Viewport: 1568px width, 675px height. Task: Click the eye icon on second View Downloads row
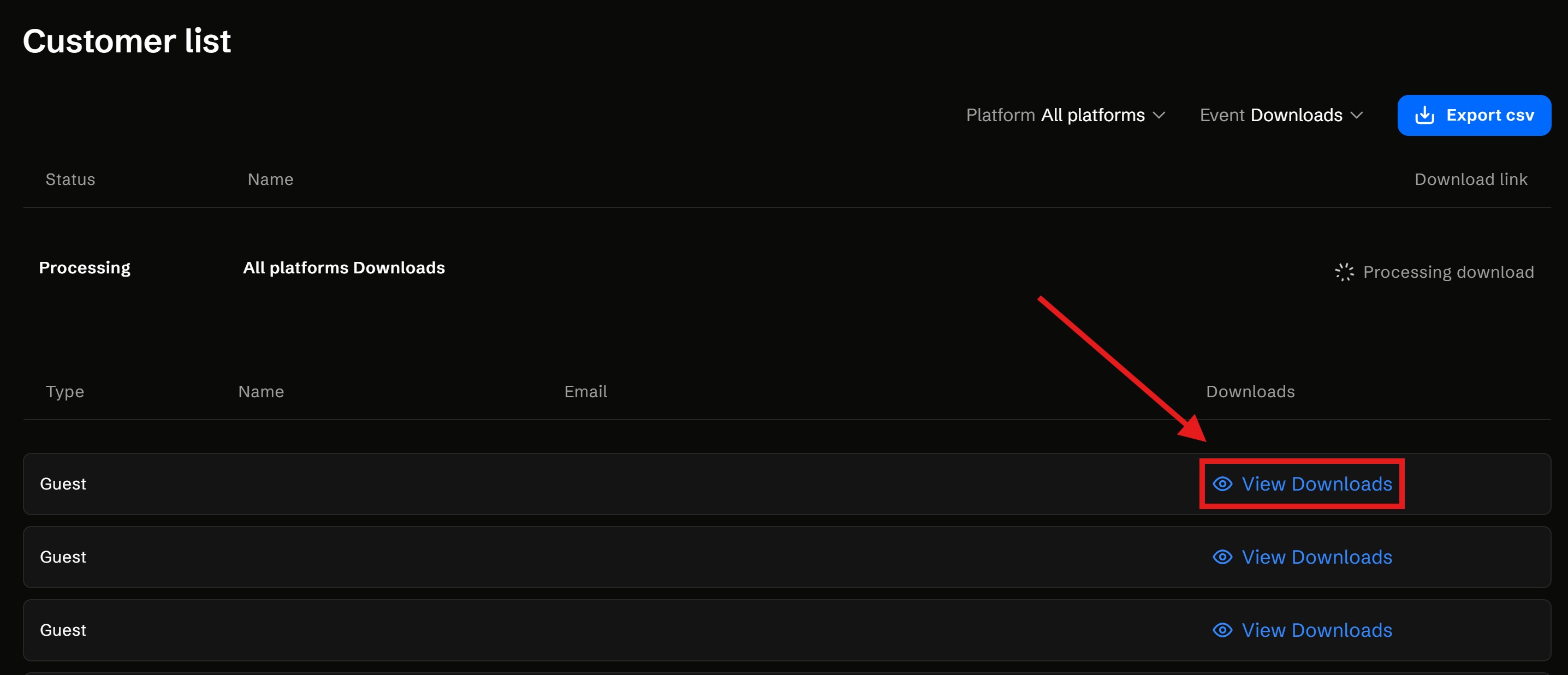click(x=1222, y=557)
